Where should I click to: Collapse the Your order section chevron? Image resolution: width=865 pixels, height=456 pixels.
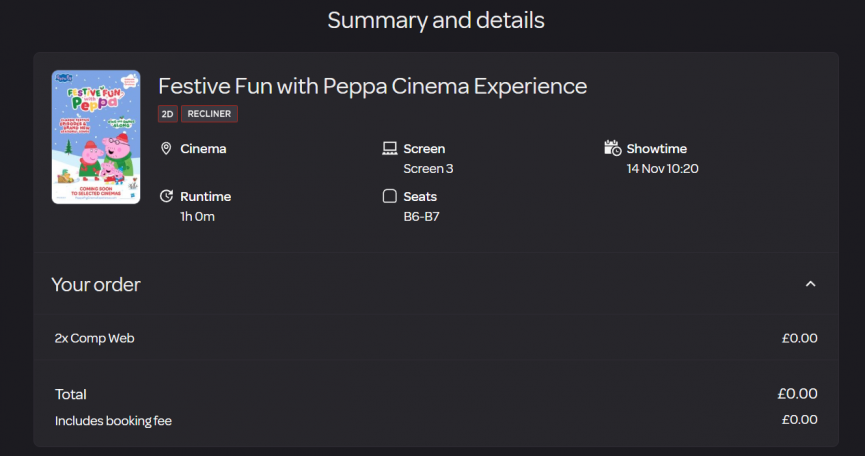point(810,284)
